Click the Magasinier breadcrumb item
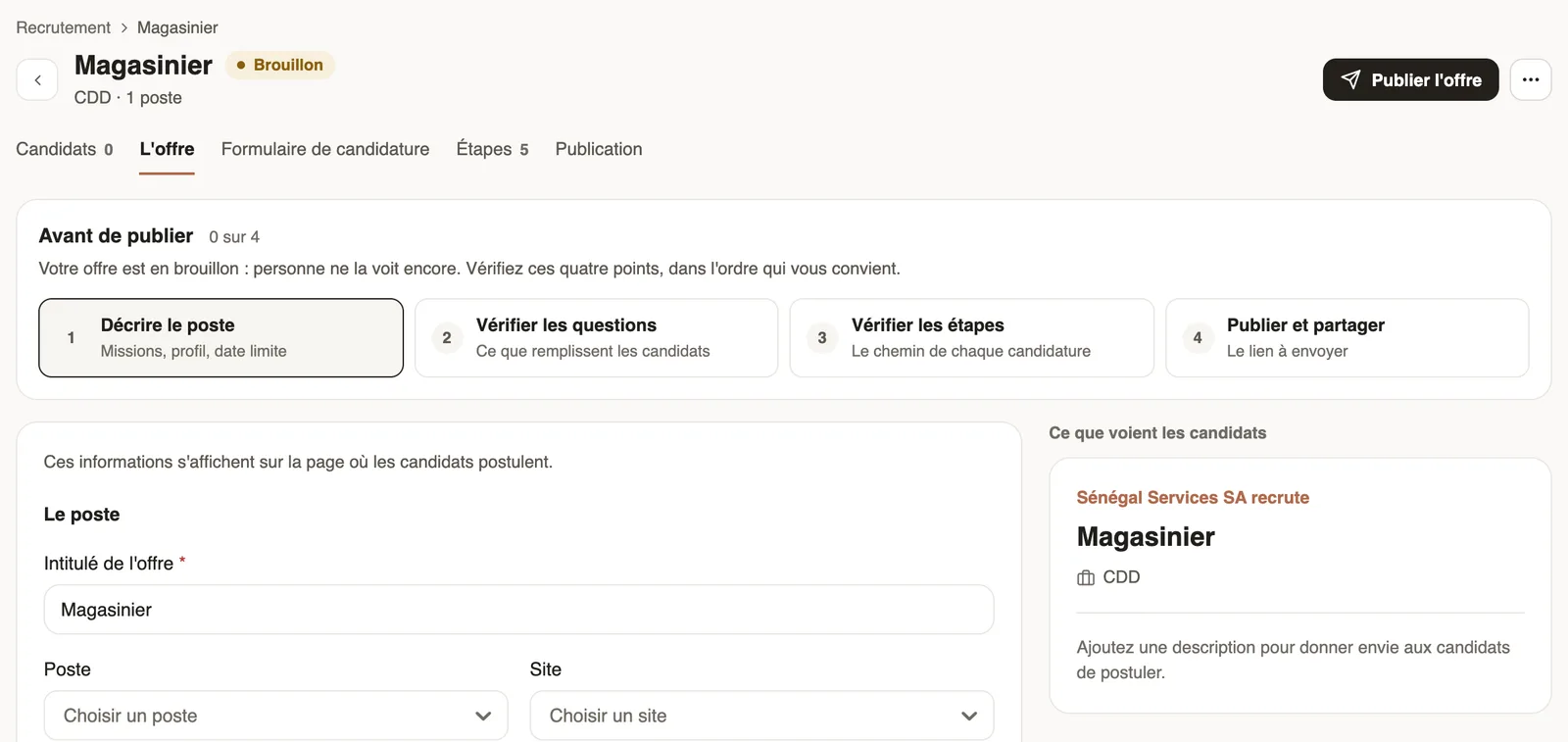Viewport: 1568px width, 742px height. [177, 27]
